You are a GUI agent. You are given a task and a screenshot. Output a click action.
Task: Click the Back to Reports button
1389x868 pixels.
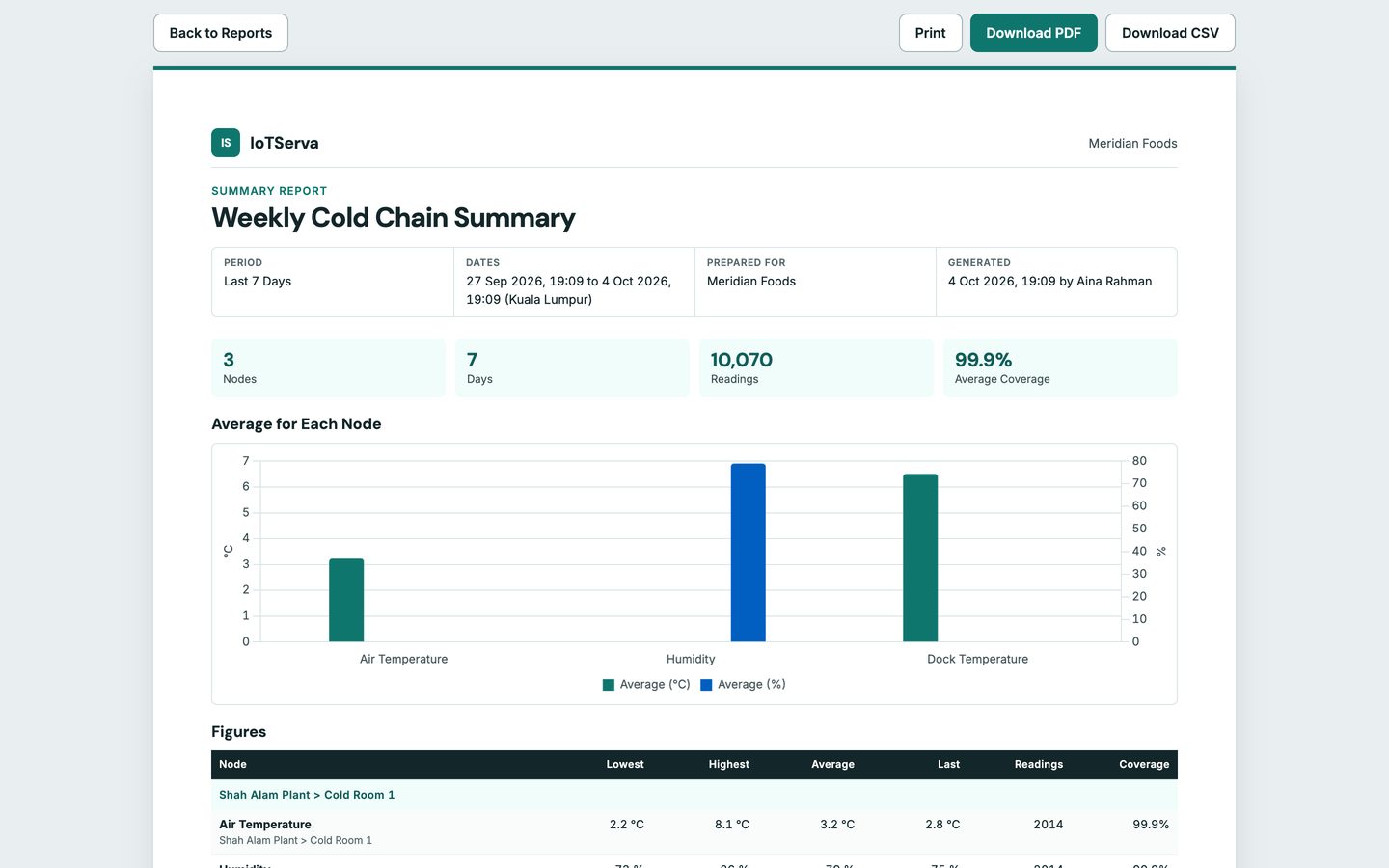221,33
